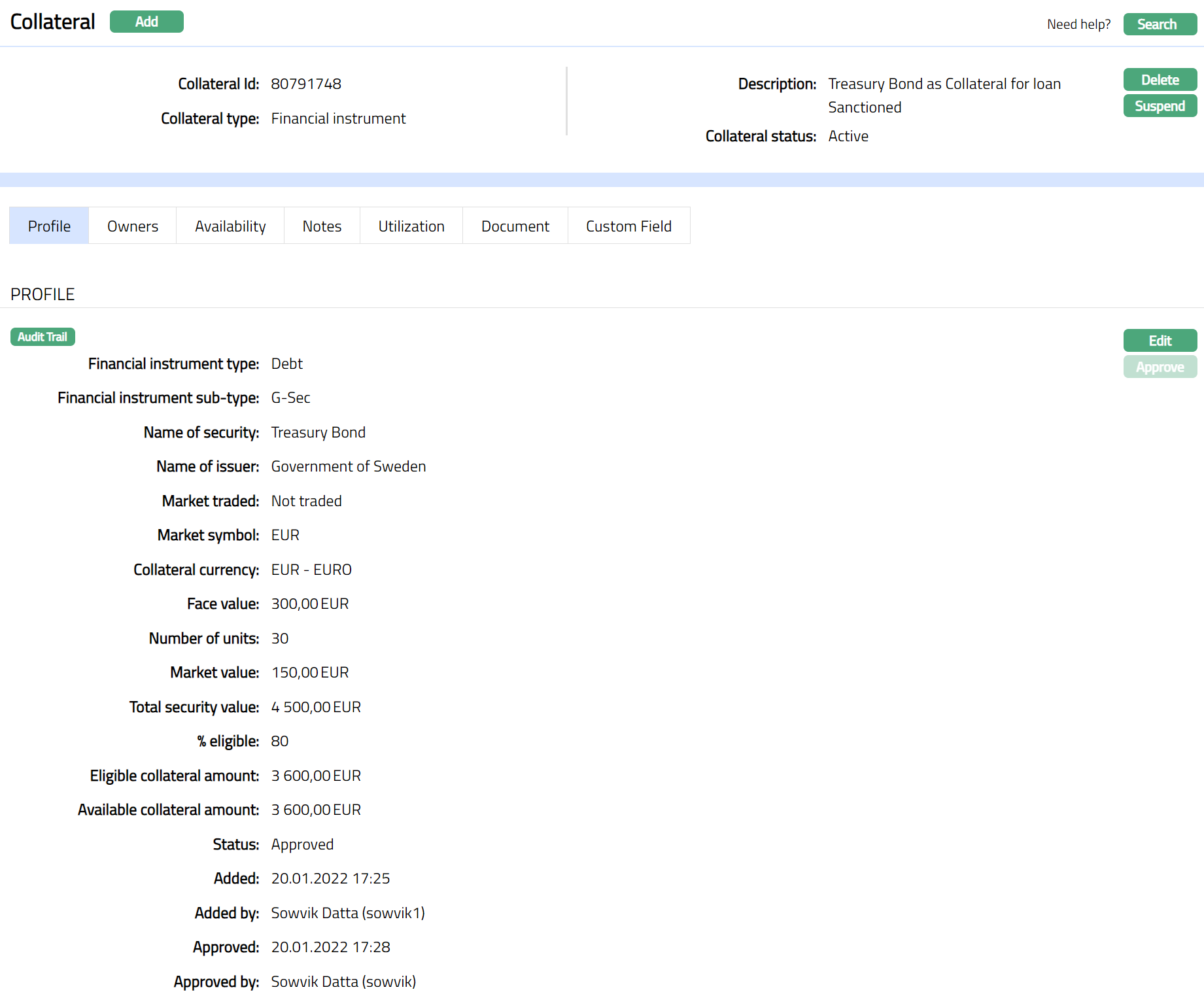Go to the Notes tab

point(322,226)
